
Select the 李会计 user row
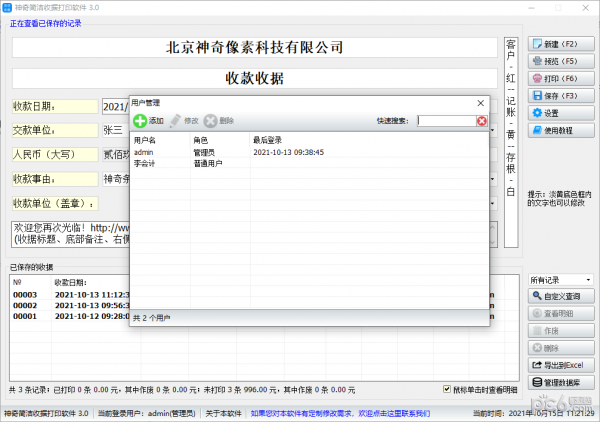309,163
